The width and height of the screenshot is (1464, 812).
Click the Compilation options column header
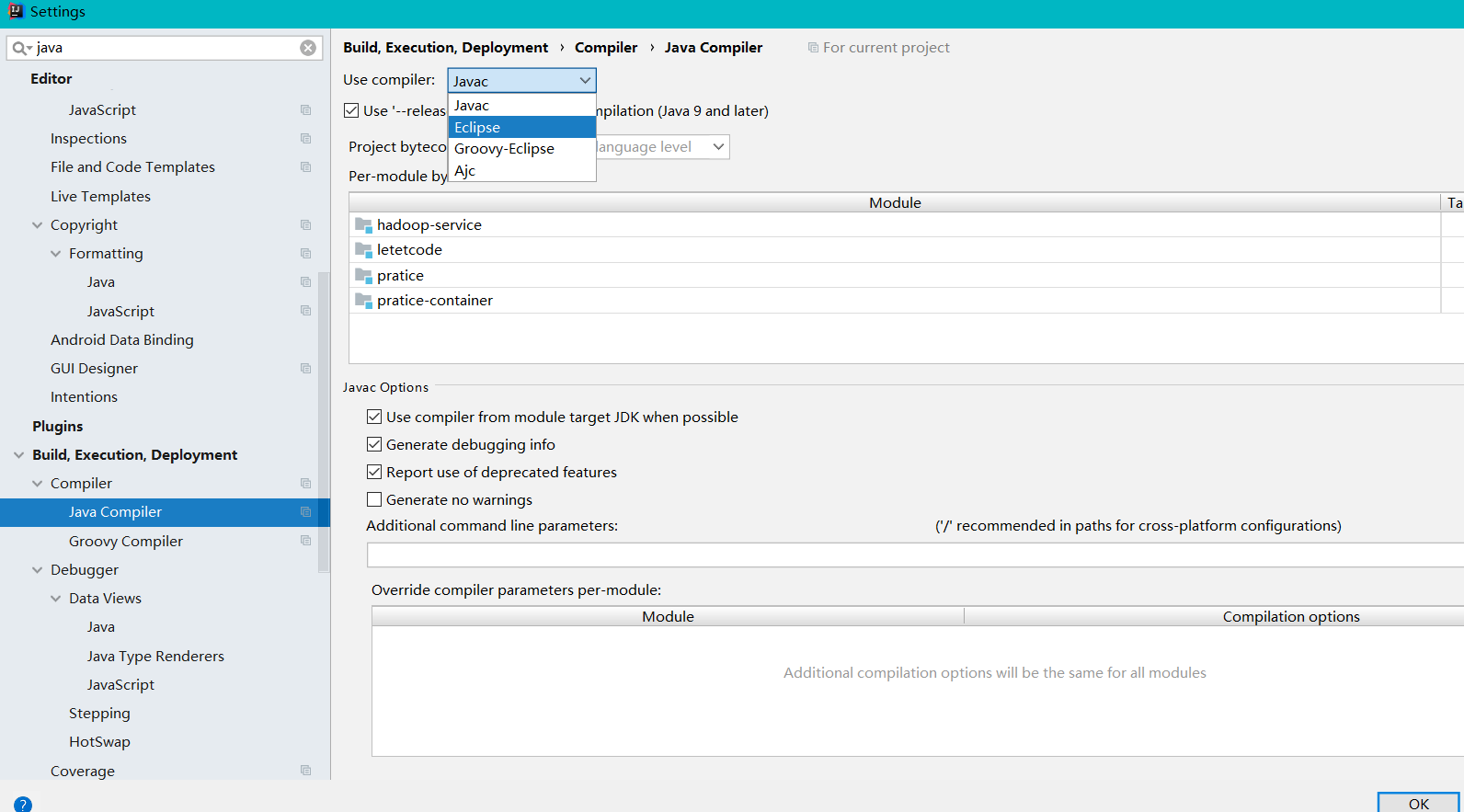click(1291, 616)
